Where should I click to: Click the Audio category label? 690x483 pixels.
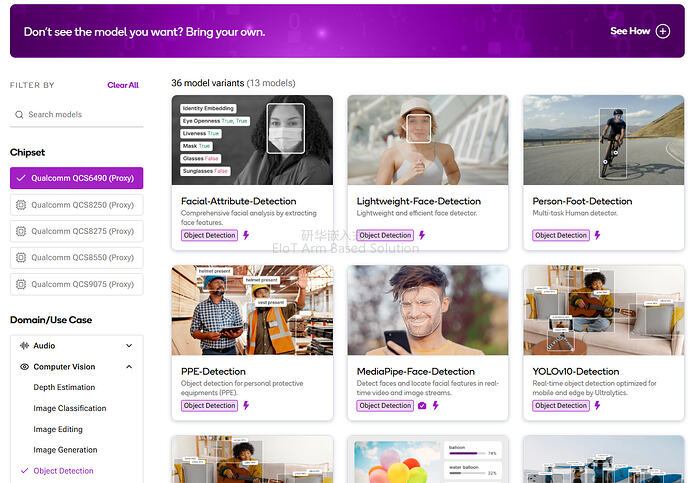tap(44, 346)
